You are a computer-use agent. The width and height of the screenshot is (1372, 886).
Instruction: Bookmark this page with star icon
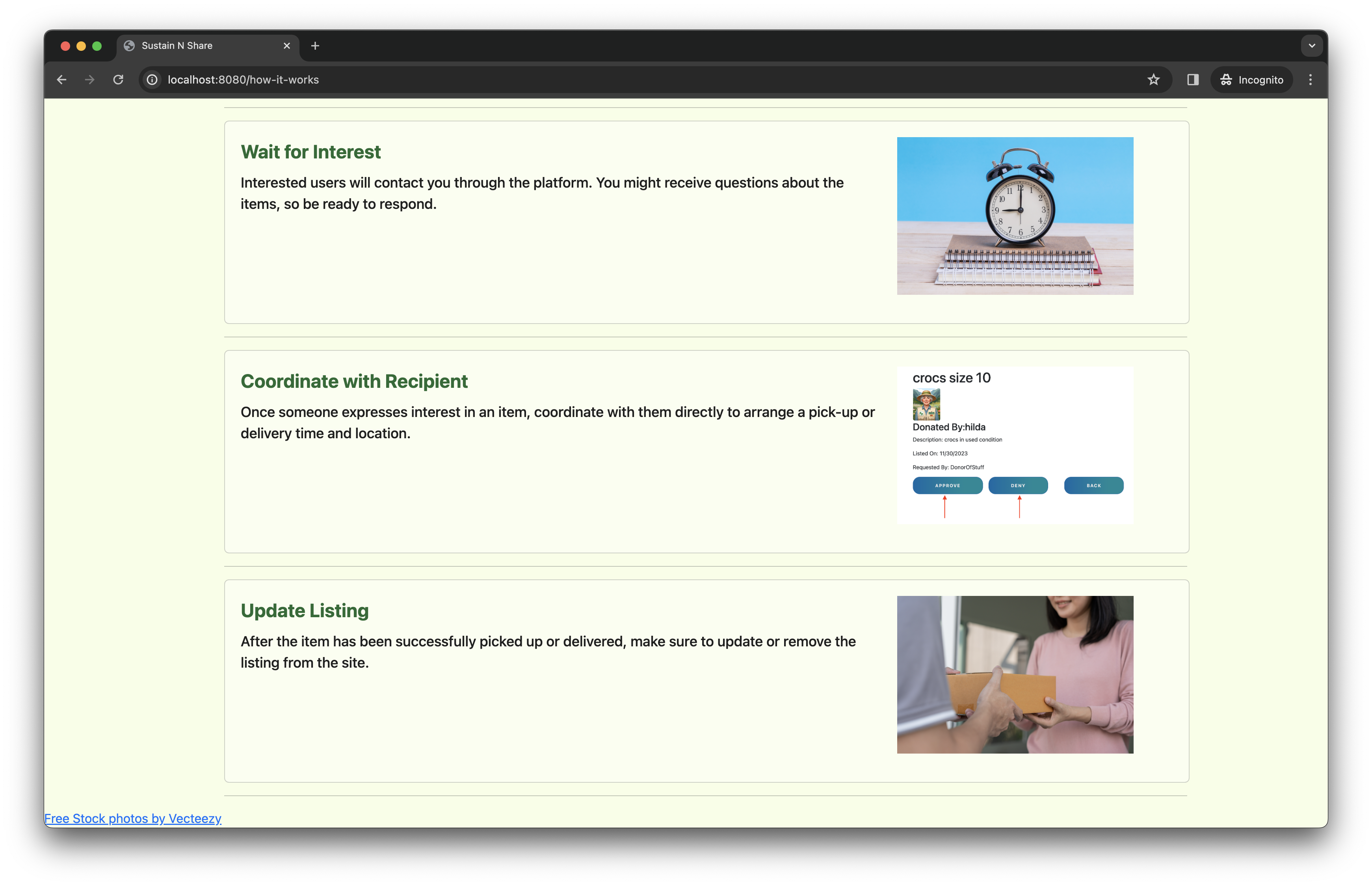pos(1153,80)
